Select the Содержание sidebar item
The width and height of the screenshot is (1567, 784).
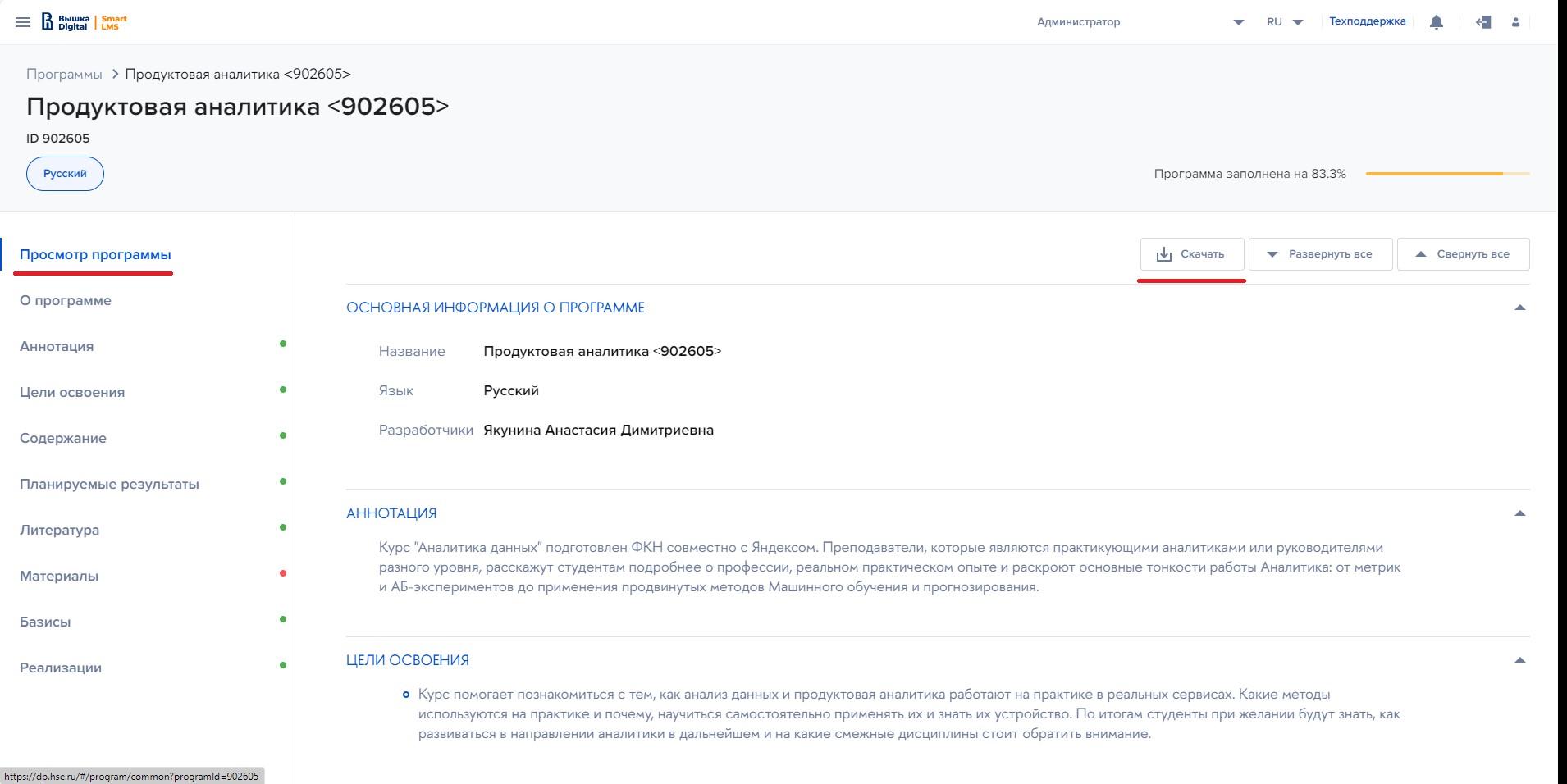63,438
